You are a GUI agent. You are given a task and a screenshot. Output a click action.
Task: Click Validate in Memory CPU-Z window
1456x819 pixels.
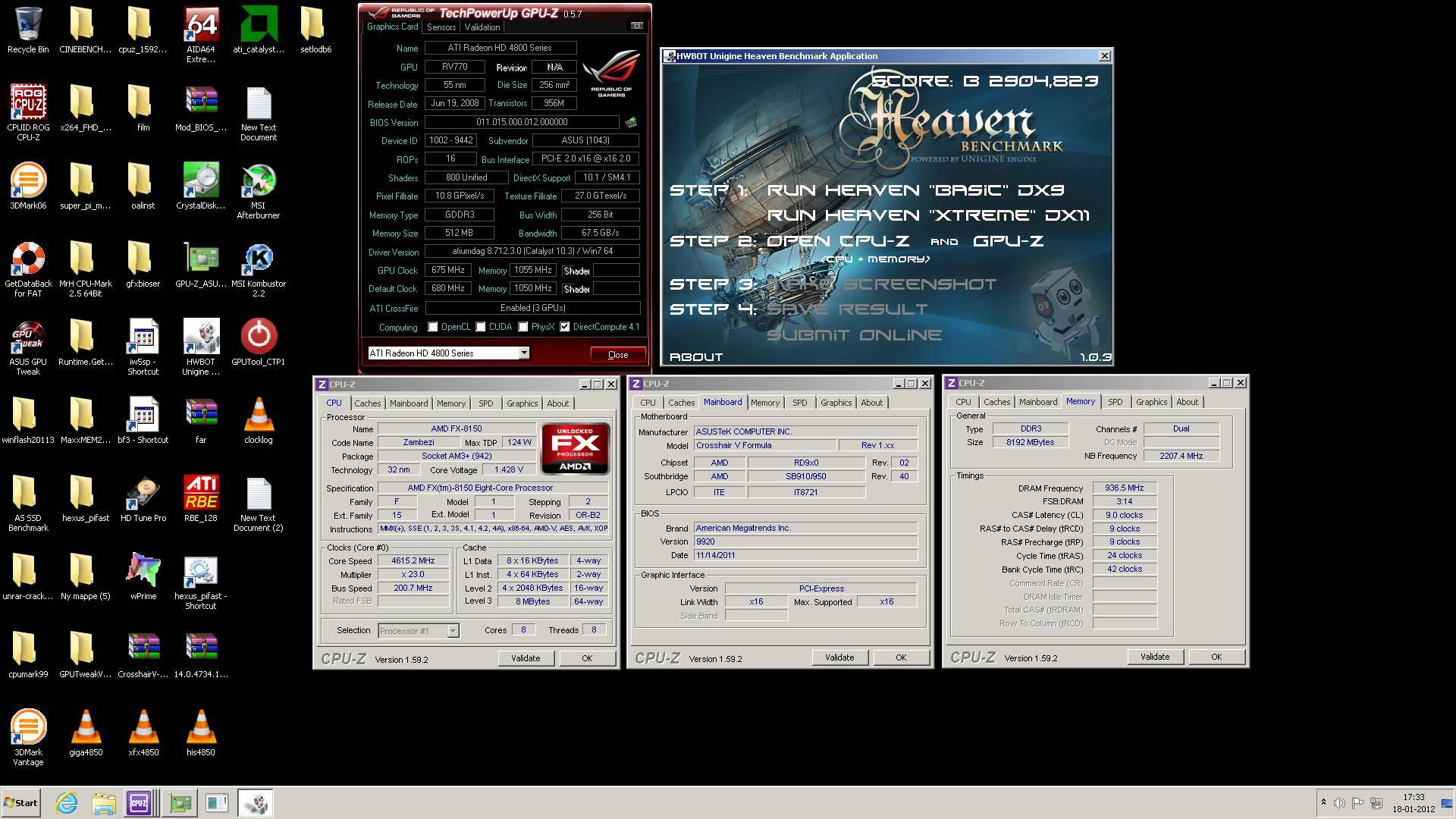pyautogui.click(x=1155, y=657)
